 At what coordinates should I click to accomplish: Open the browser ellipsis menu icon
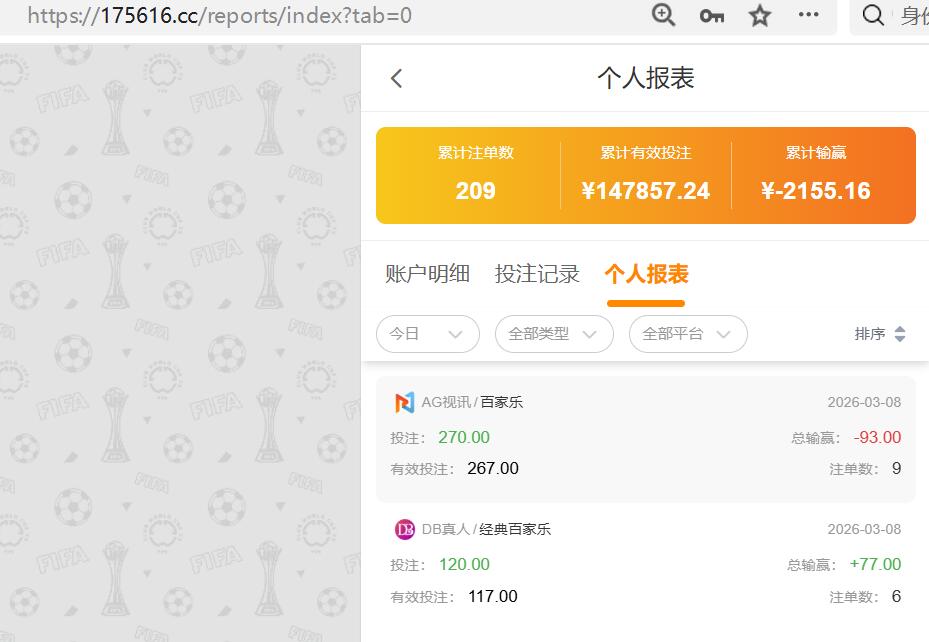[808, 16]
